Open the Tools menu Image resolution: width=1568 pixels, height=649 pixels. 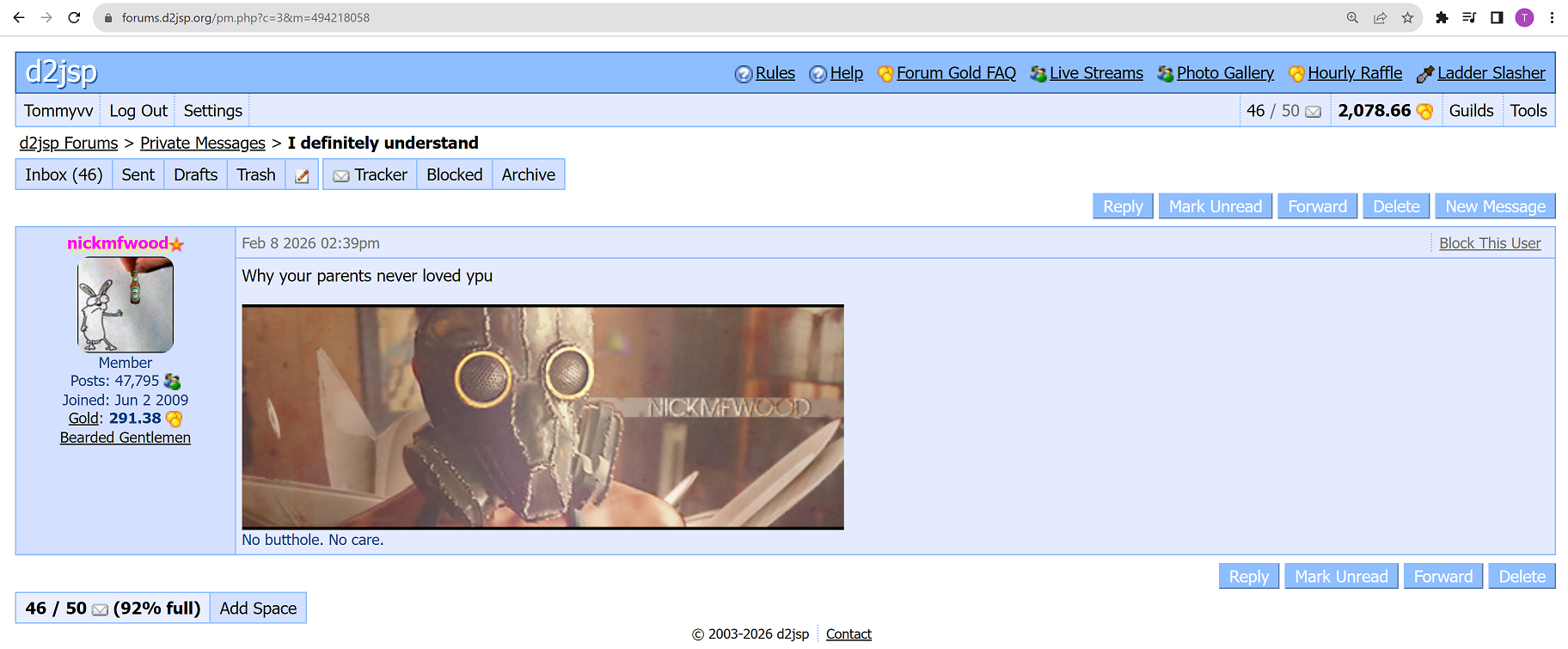[x=1528, y=111]
